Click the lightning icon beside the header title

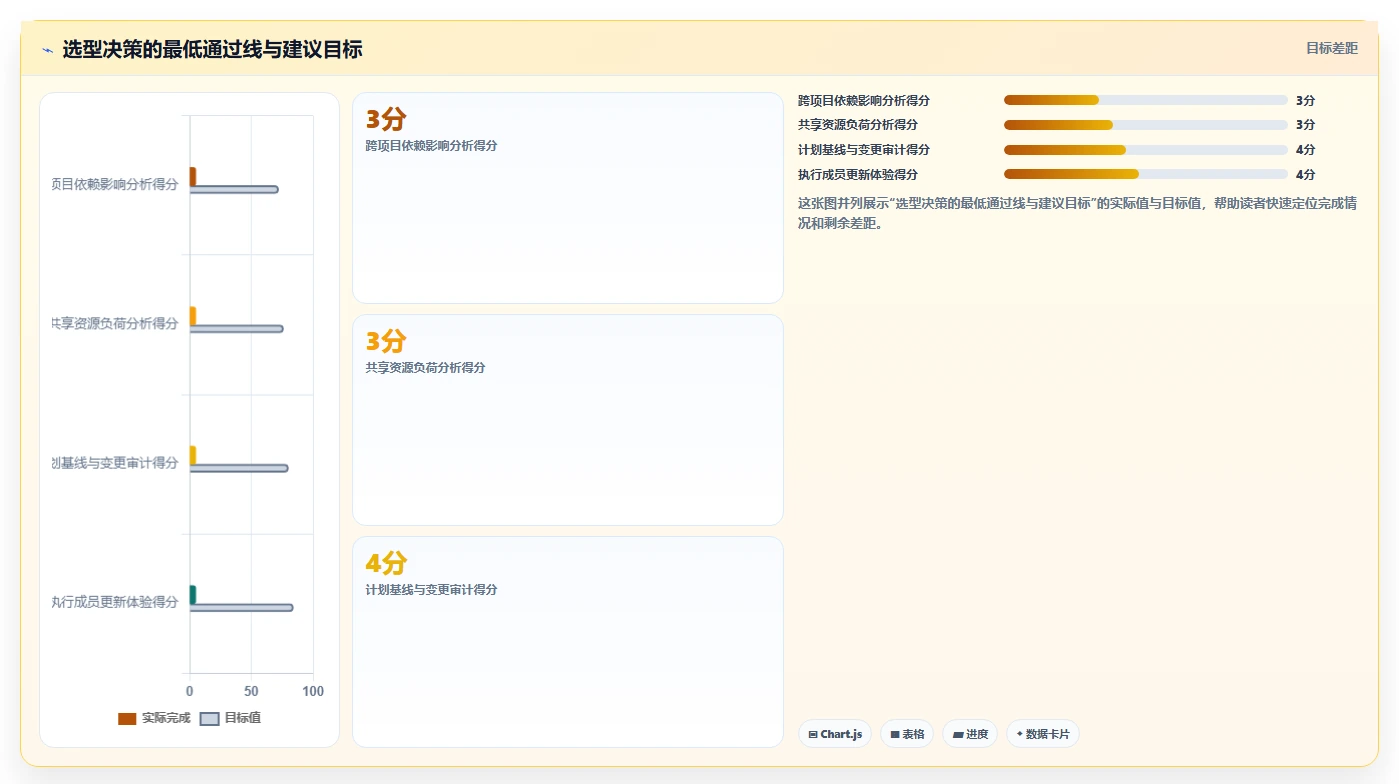47,49
